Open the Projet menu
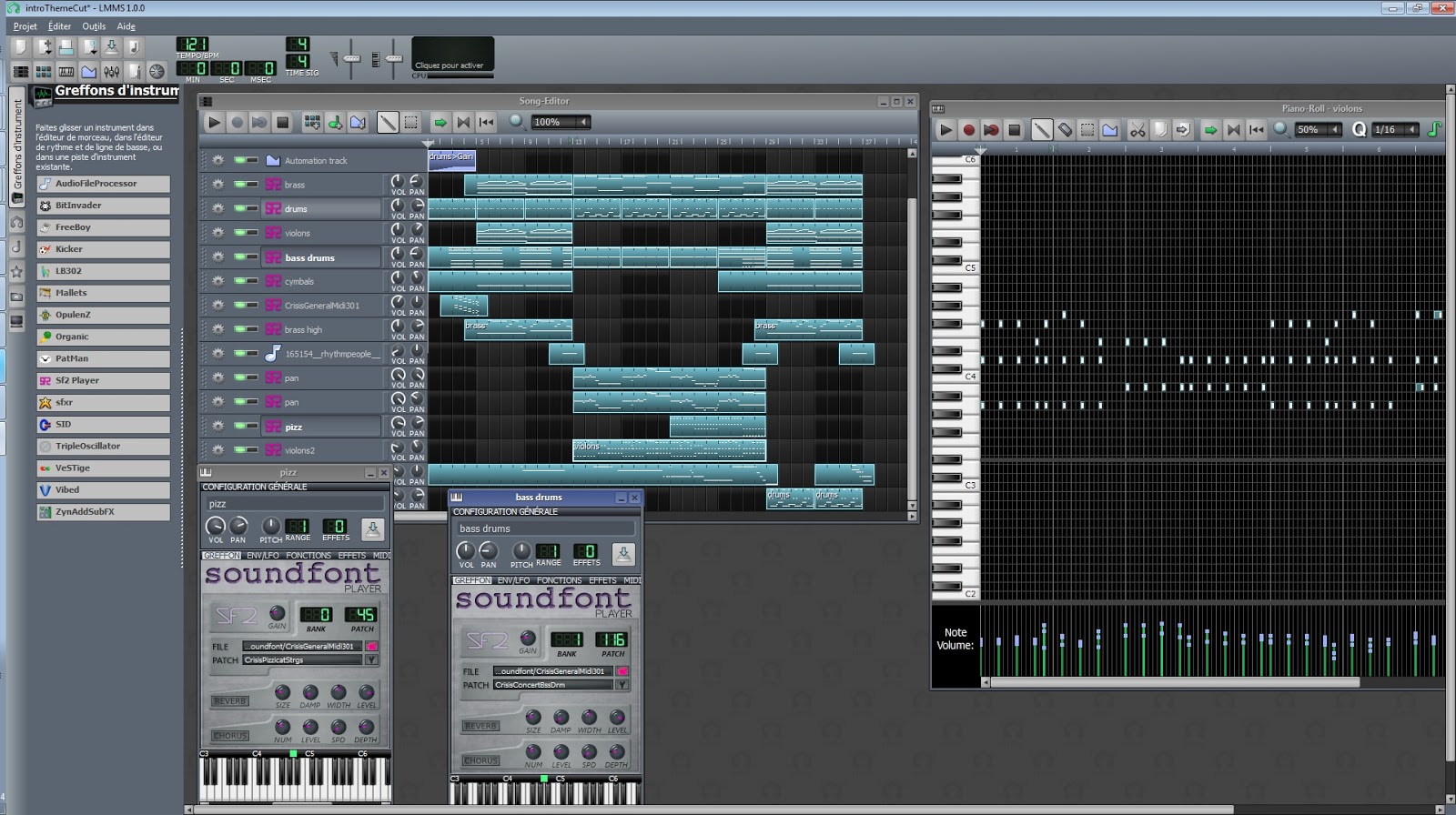This screenshot has width=1456, height=815. [25, 26]
